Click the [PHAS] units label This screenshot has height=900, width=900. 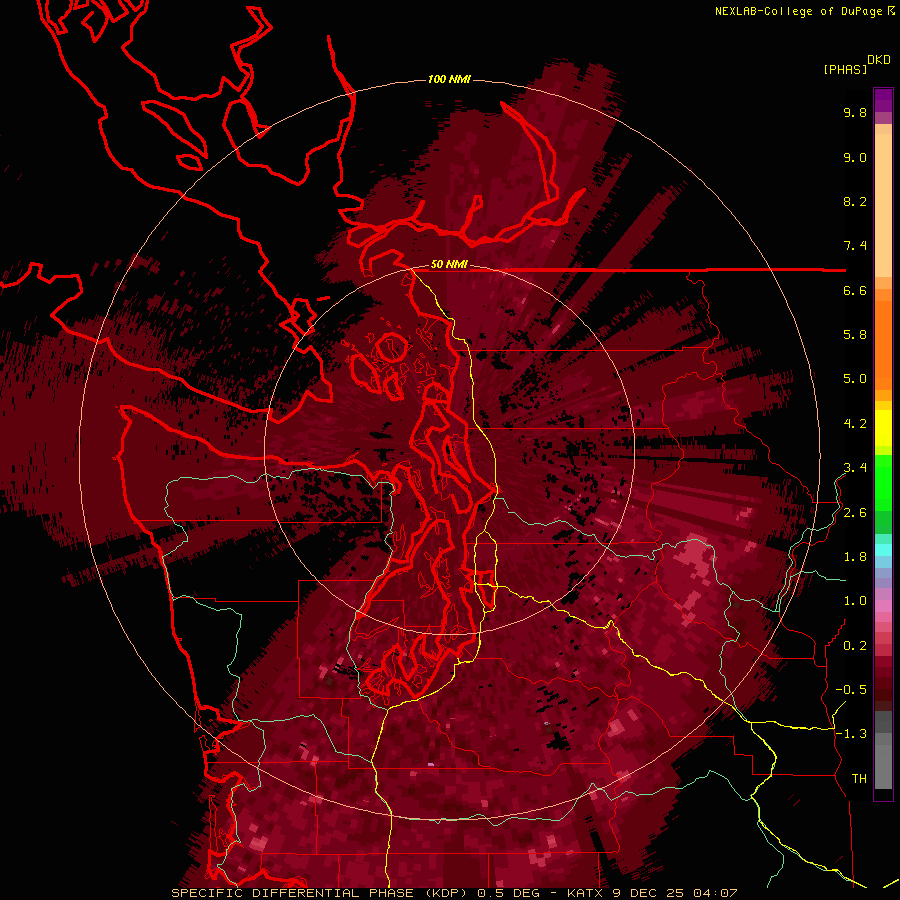(845, 69)
